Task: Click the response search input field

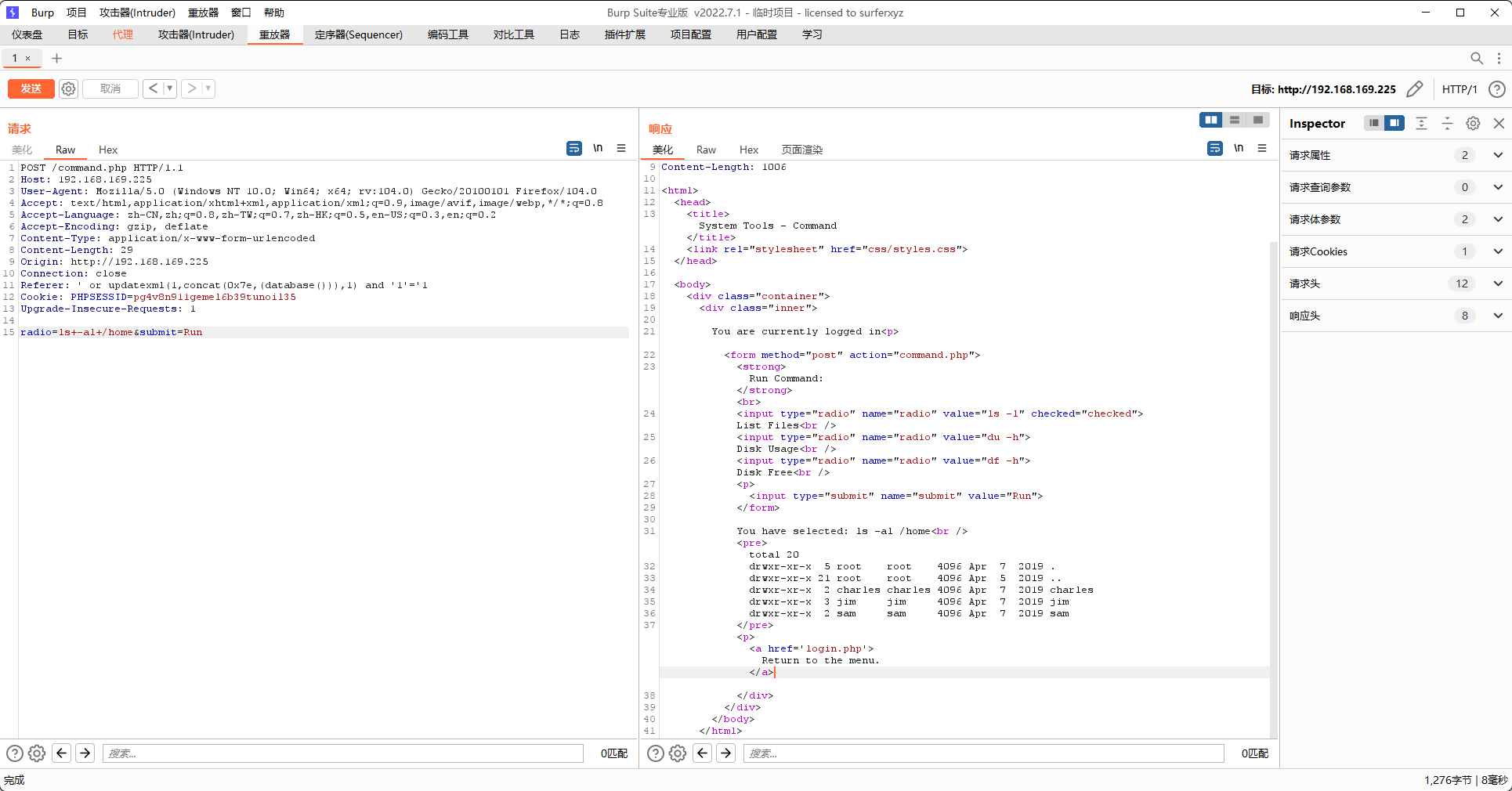Action: [984, 753]
